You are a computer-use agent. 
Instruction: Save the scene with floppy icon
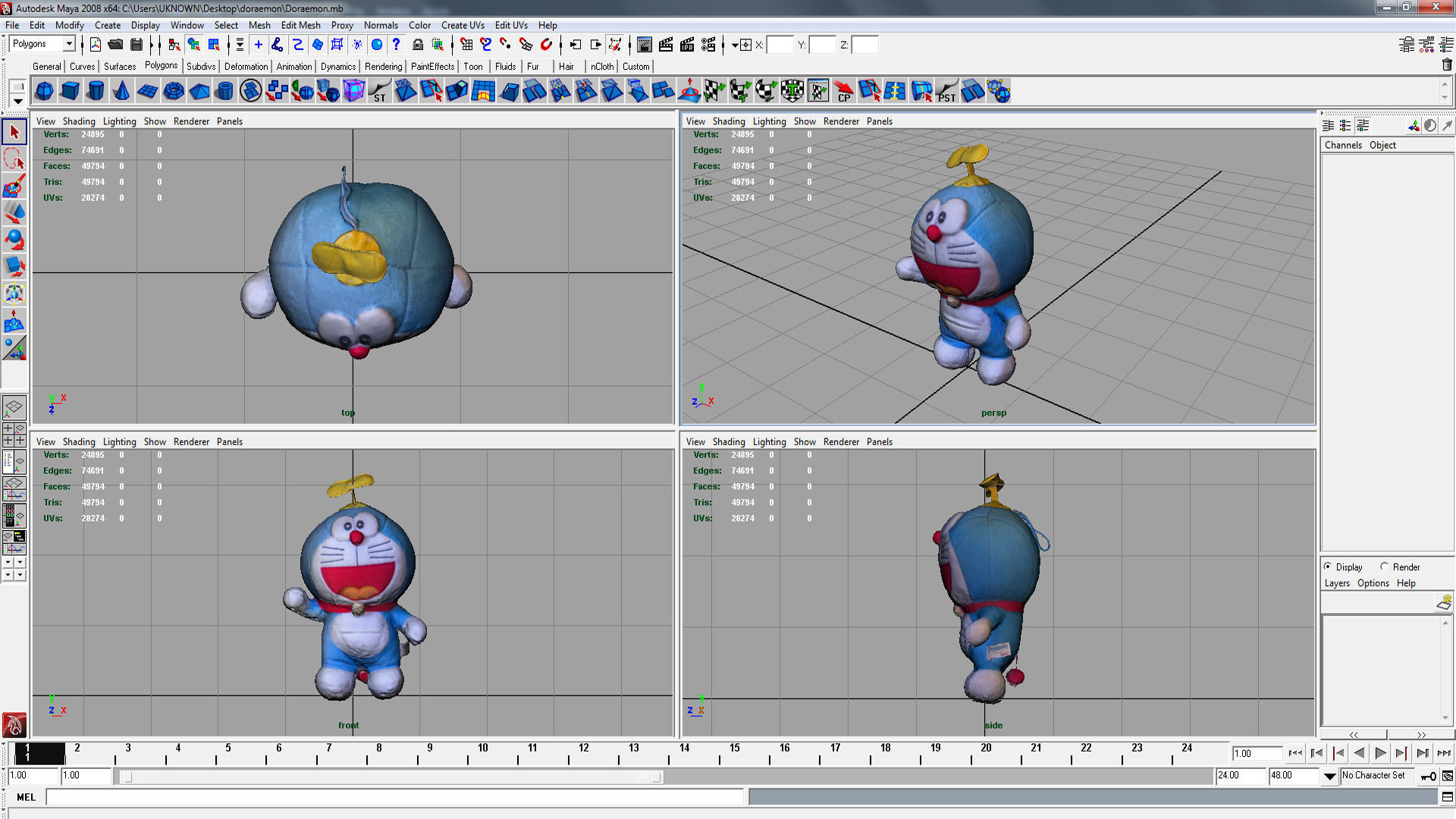tap(136, 45)
